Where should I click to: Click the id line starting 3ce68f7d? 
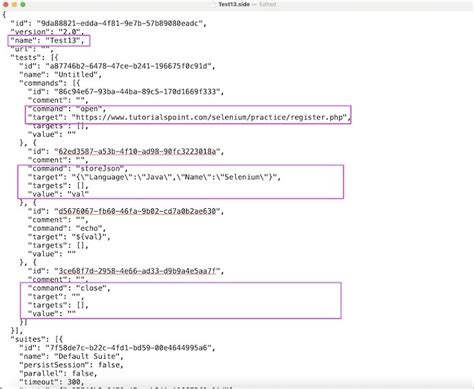126,271
